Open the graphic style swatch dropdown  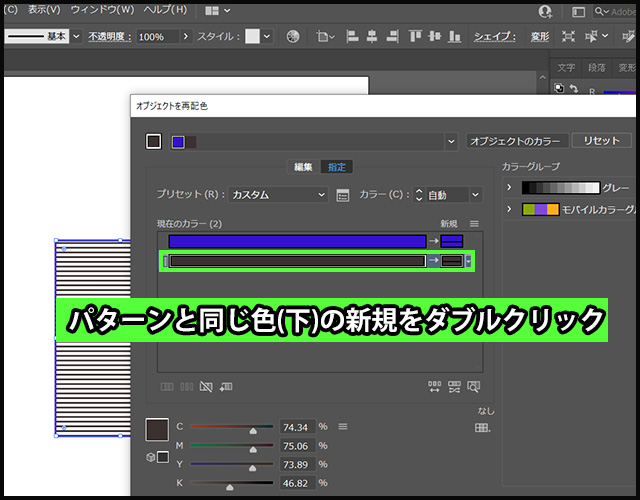point(267,36)
